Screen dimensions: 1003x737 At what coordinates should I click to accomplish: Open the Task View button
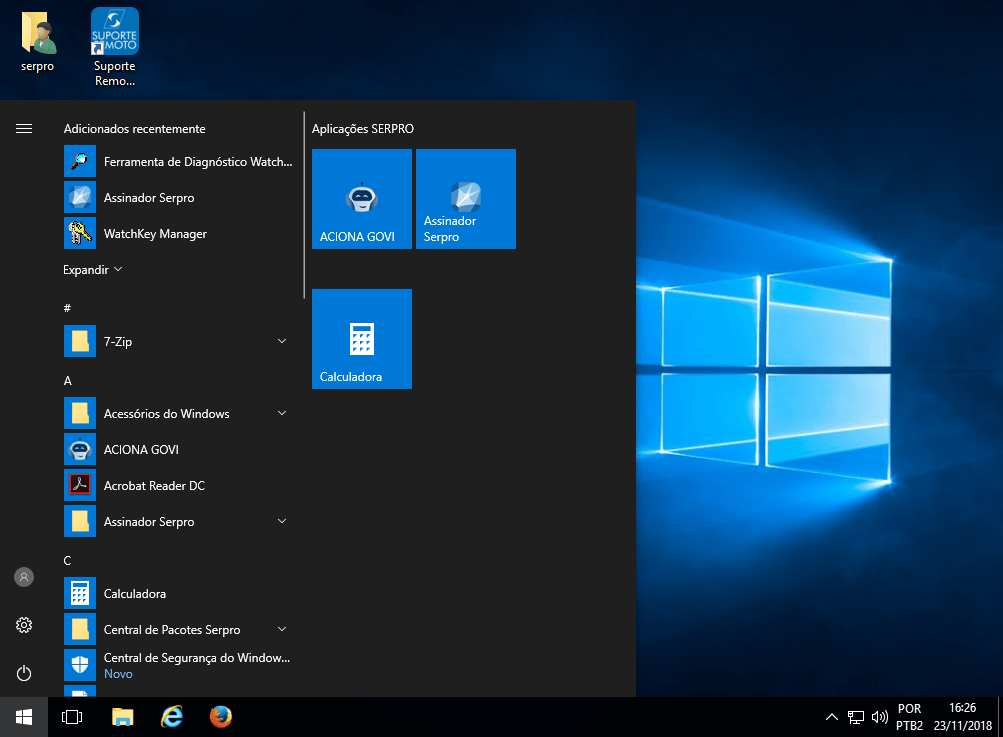click(72, 717)
